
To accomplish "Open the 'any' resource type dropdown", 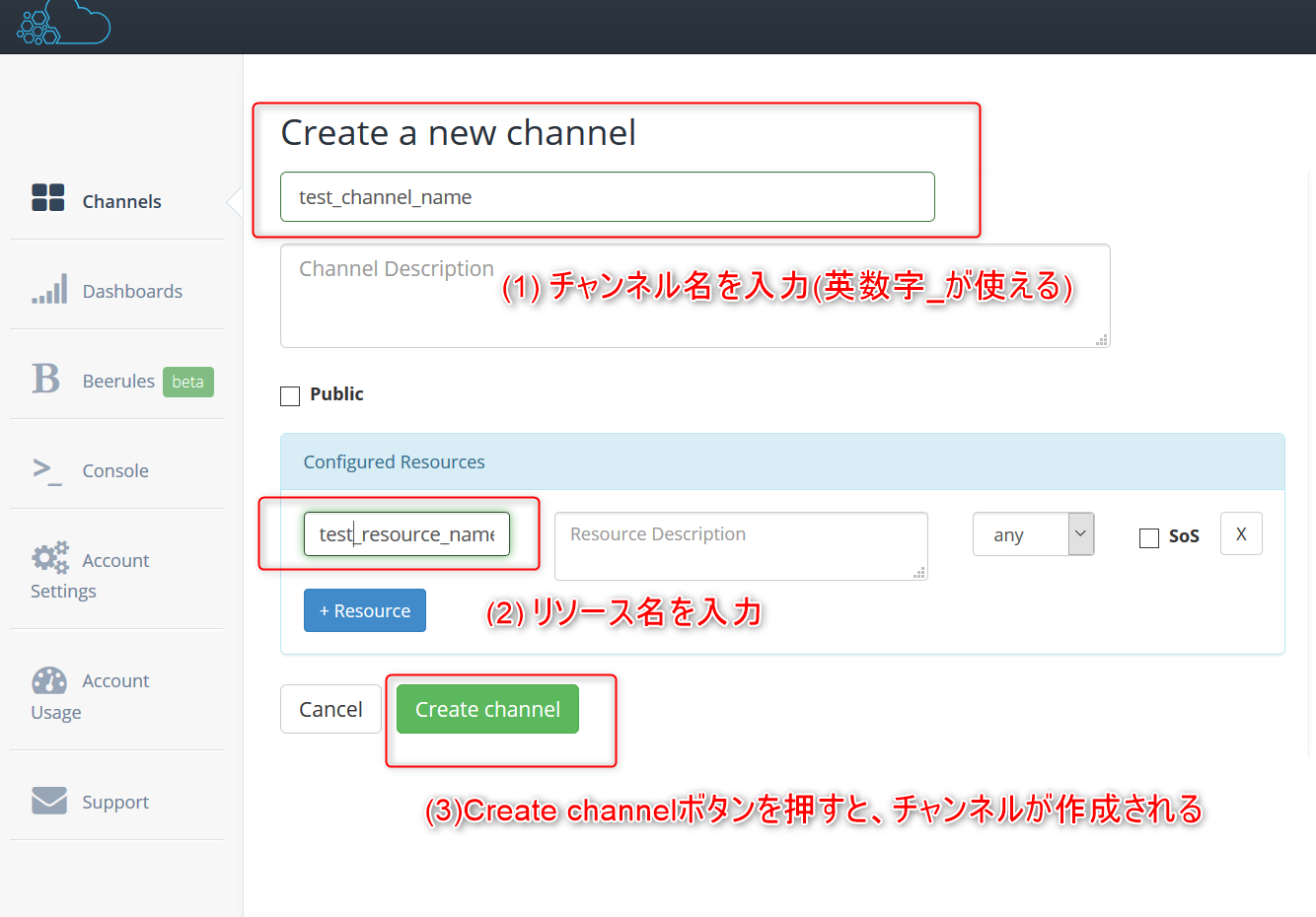I will coord(1033,534).
